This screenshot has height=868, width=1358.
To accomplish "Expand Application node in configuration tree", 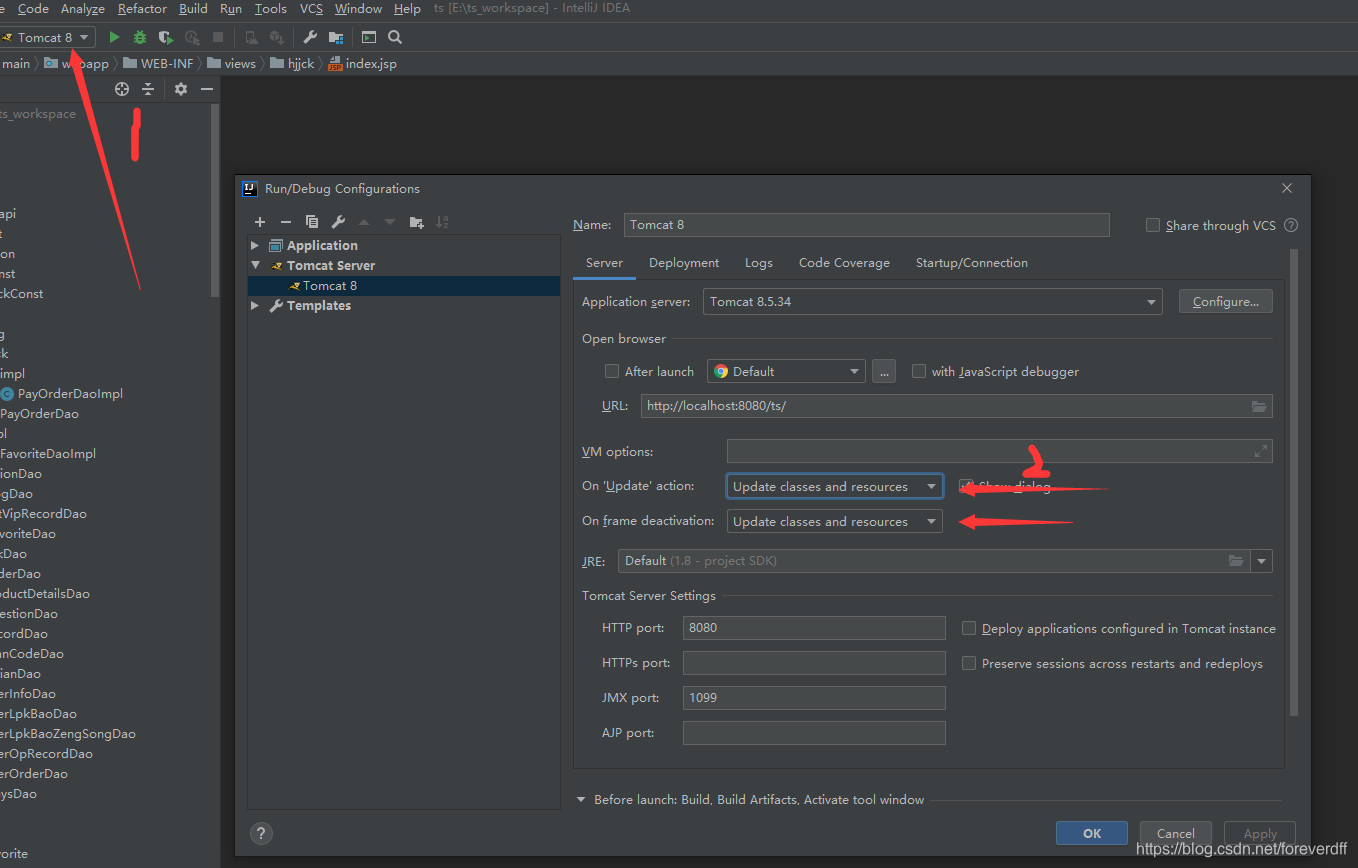I will 255,245.
